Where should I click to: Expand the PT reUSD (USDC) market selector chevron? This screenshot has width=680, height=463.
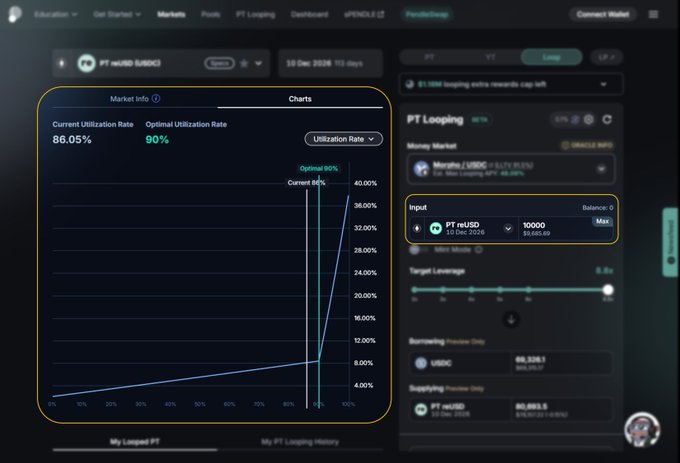tap(258, 63)
